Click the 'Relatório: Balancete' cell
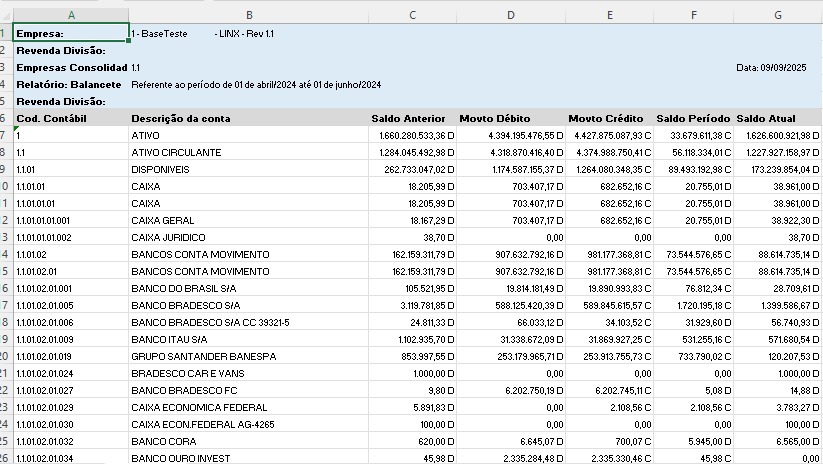Viewport: 823px width, 464px height. pyautogui.click(x=71, y=85)
